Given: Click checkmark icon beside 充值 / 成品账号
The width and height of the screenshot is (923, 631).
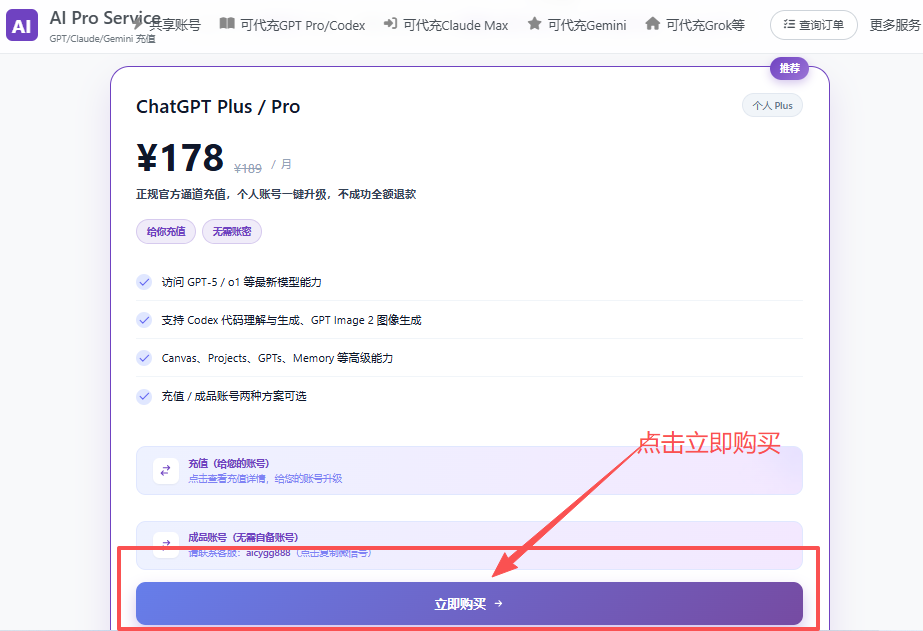Looking at the screenshot, I should click(x=144, y=396).
